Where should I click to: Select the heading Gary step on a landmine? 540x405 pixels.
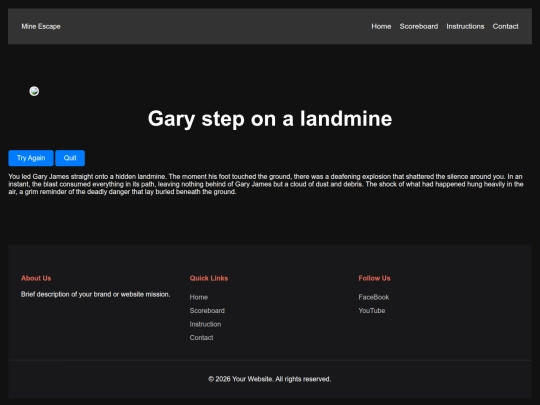(x=270, y=119)
